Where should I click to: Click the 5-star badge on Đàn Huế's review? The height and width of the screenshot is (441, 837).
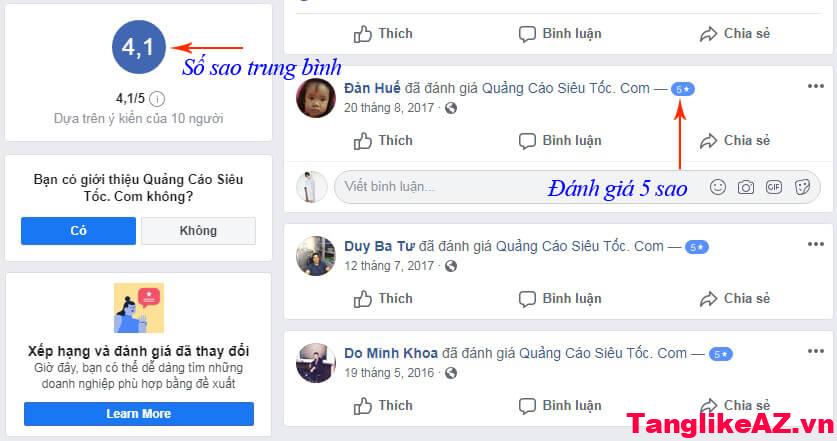click(x=683, y=89)
